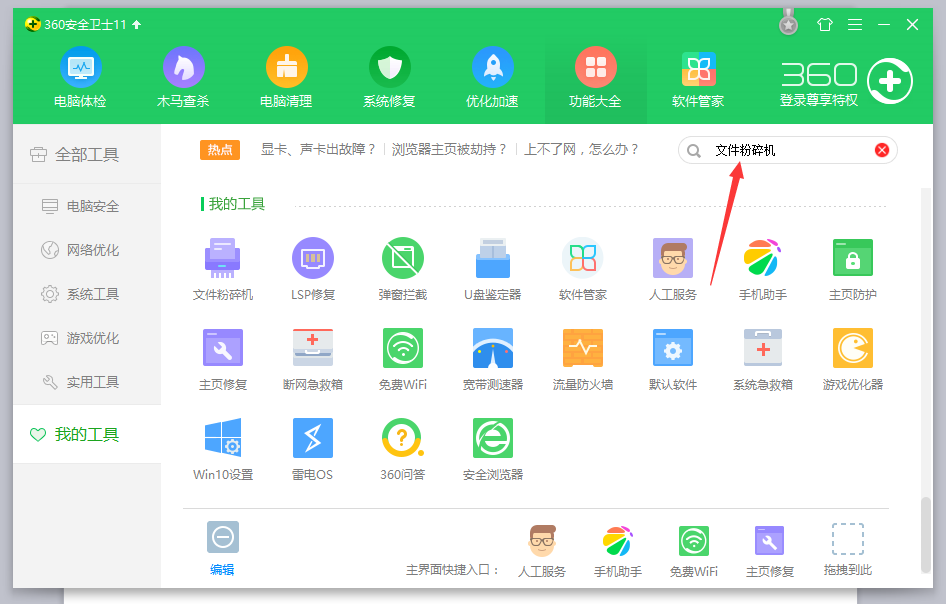The height and width of the screenshot is (604, 946).
Task: Open 手机助手 in the My Tools grid
Action: point(763,270)
